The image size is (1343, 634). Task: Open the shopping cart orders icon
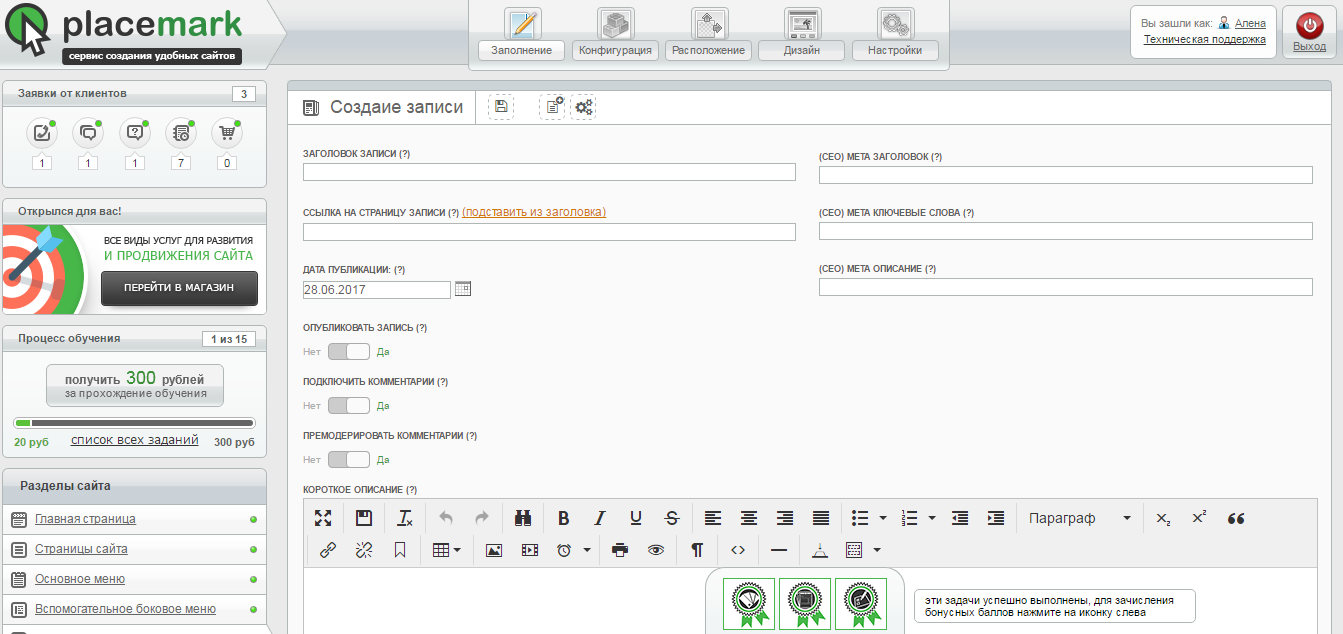point(227,133)
